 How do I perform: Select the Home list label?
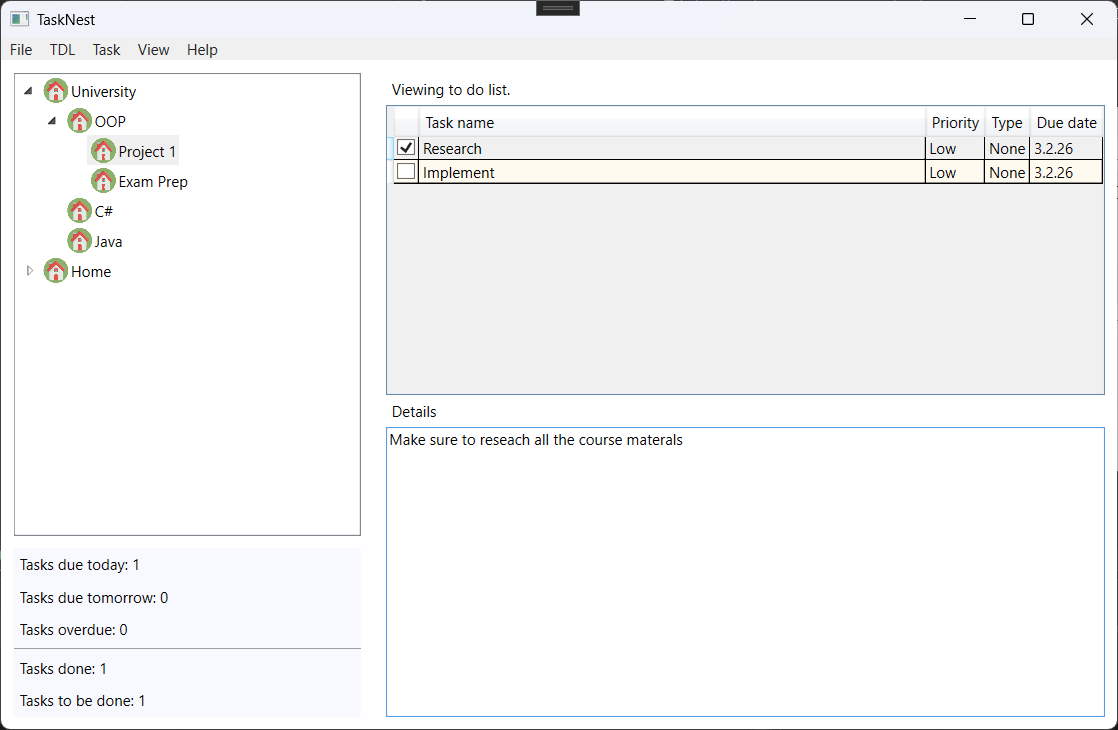(91, 272)
